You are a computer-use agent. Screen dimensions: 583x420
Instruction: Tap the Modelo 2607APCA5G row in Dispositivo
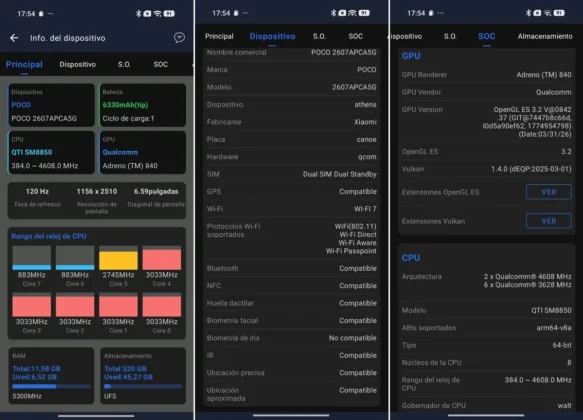pyautogui.click(x=292, y=87)
